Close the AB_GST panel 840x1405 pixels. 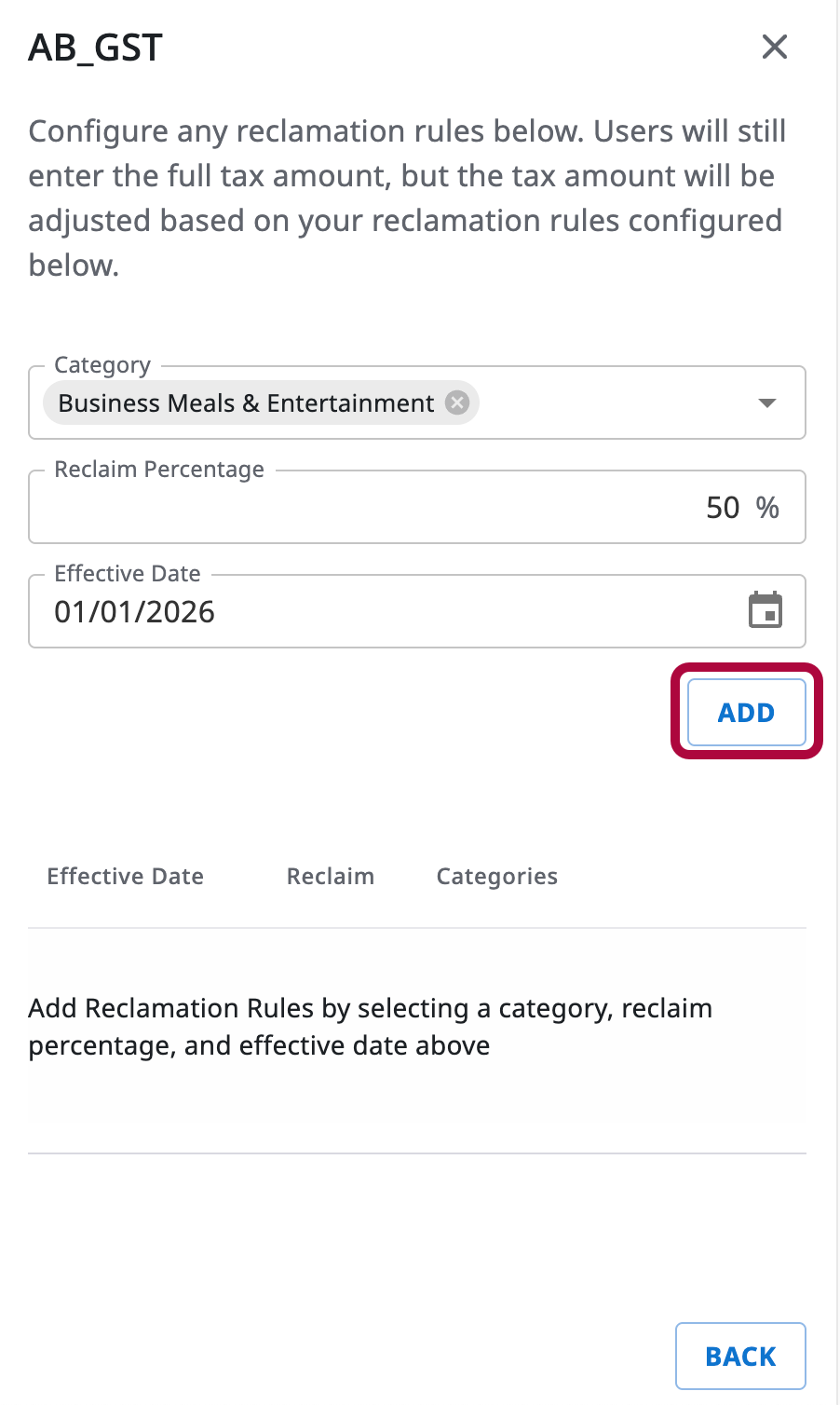[x=774, y=47]
